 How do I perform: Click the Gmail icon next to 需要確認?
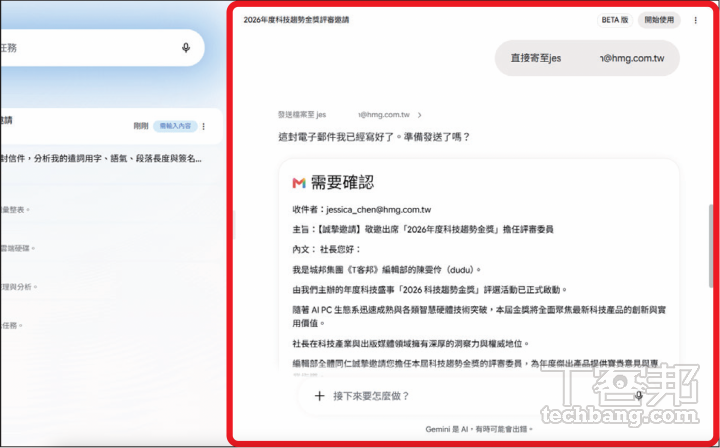(x=299, y=183)
